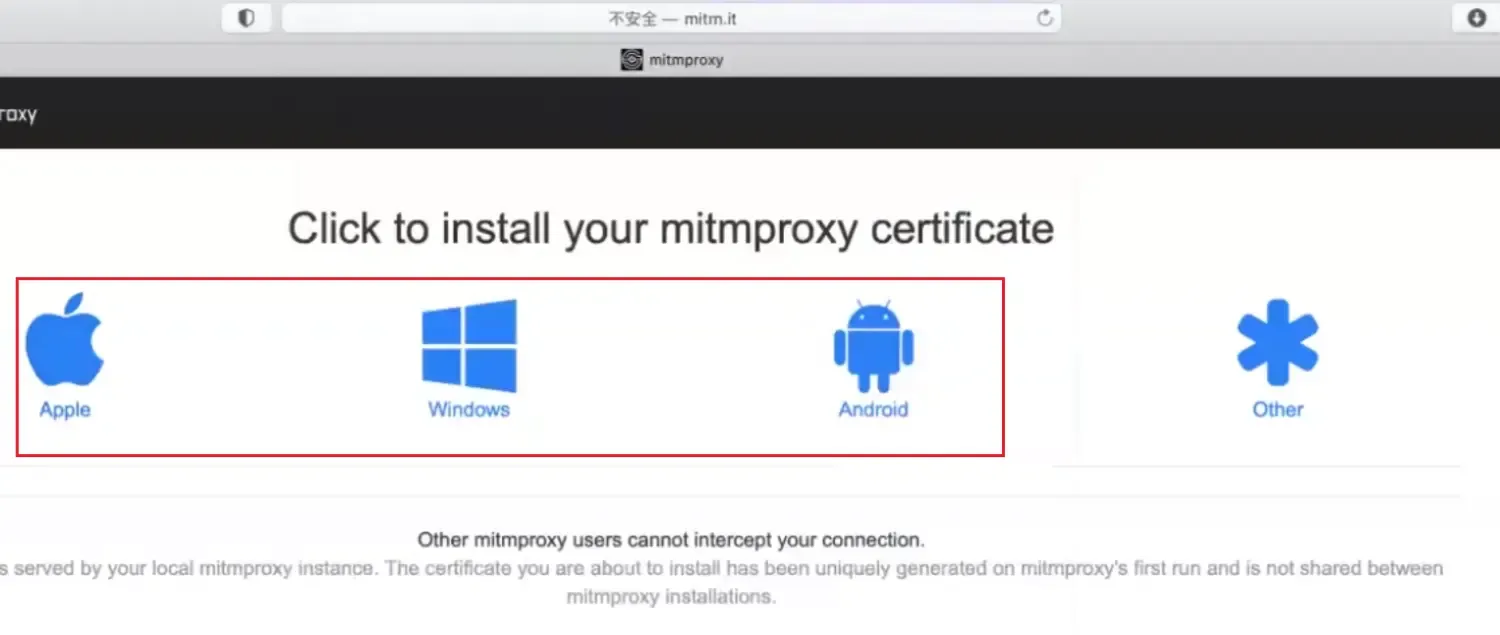Viewport: 1500px width, 635px height.
Task: Click the certificate installation heading text
Action: pyautogui.click(x=670, y=228)
